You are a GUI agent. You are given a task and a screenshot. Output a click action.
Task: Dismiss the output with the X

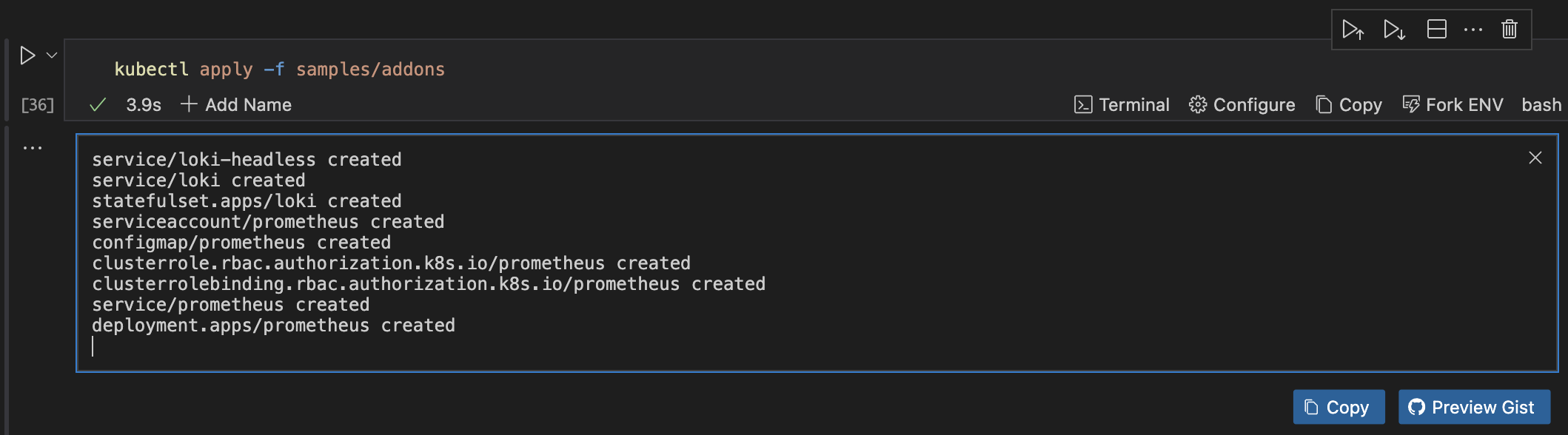[1535, 158]
